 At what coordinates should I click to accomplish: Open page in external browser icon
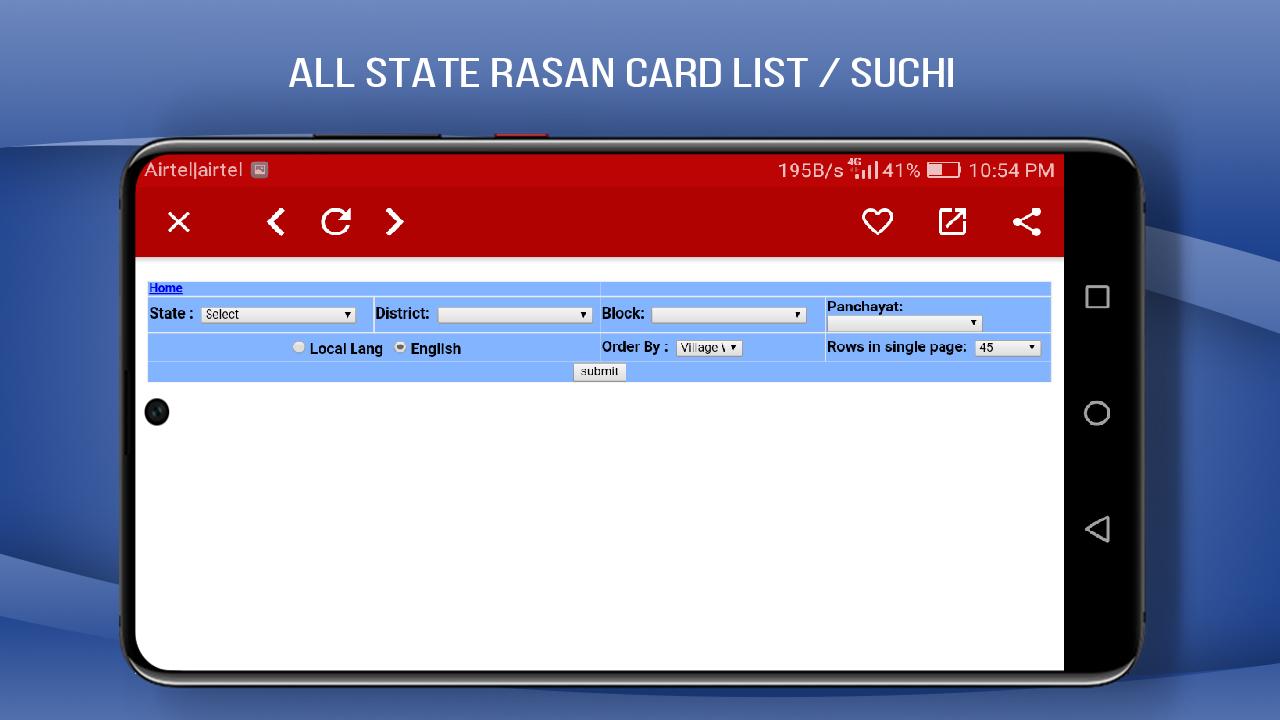(952, 222)
